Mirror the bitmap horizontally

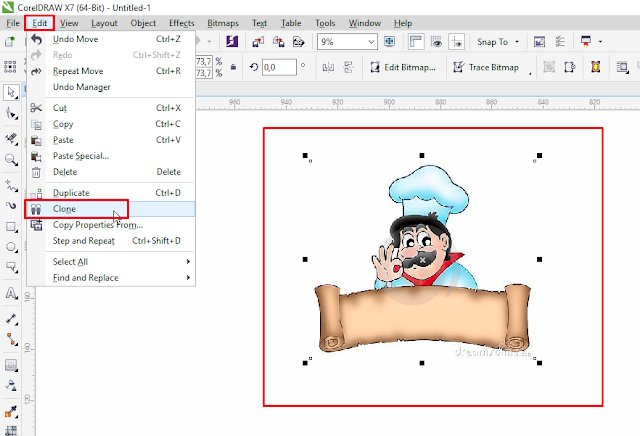[328, 67]
